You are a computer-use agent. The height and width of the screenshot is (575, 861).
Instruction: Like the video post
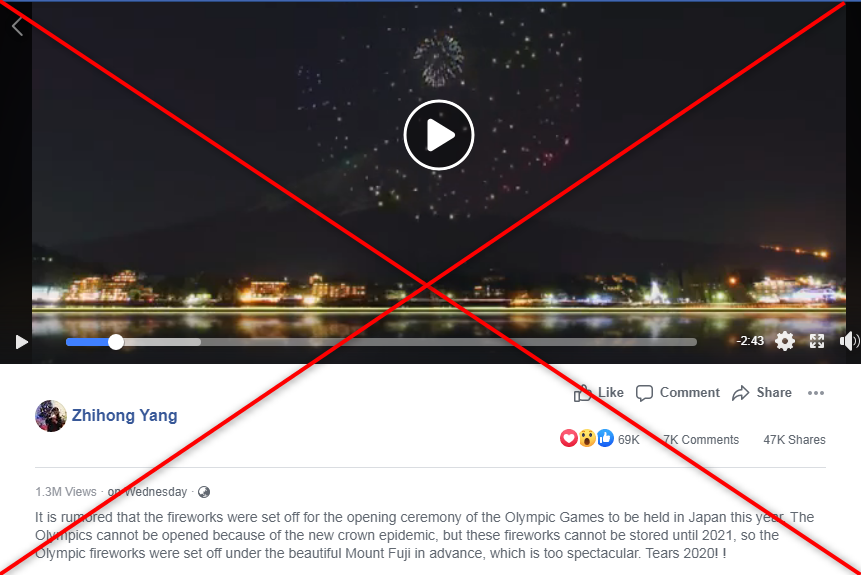point(599,393)
